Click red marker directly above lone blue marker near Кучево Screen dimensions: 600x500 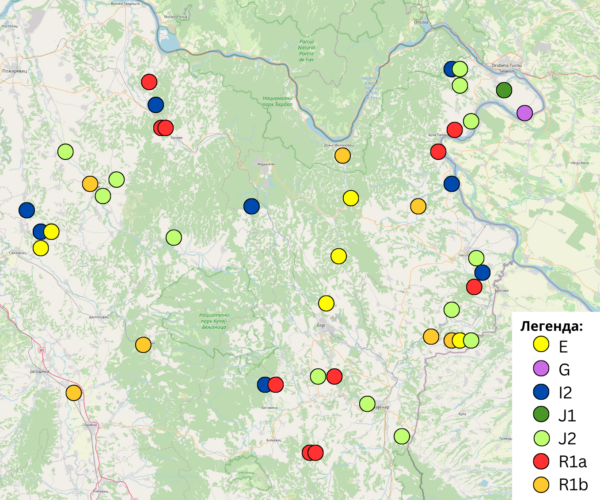(149, 81)
